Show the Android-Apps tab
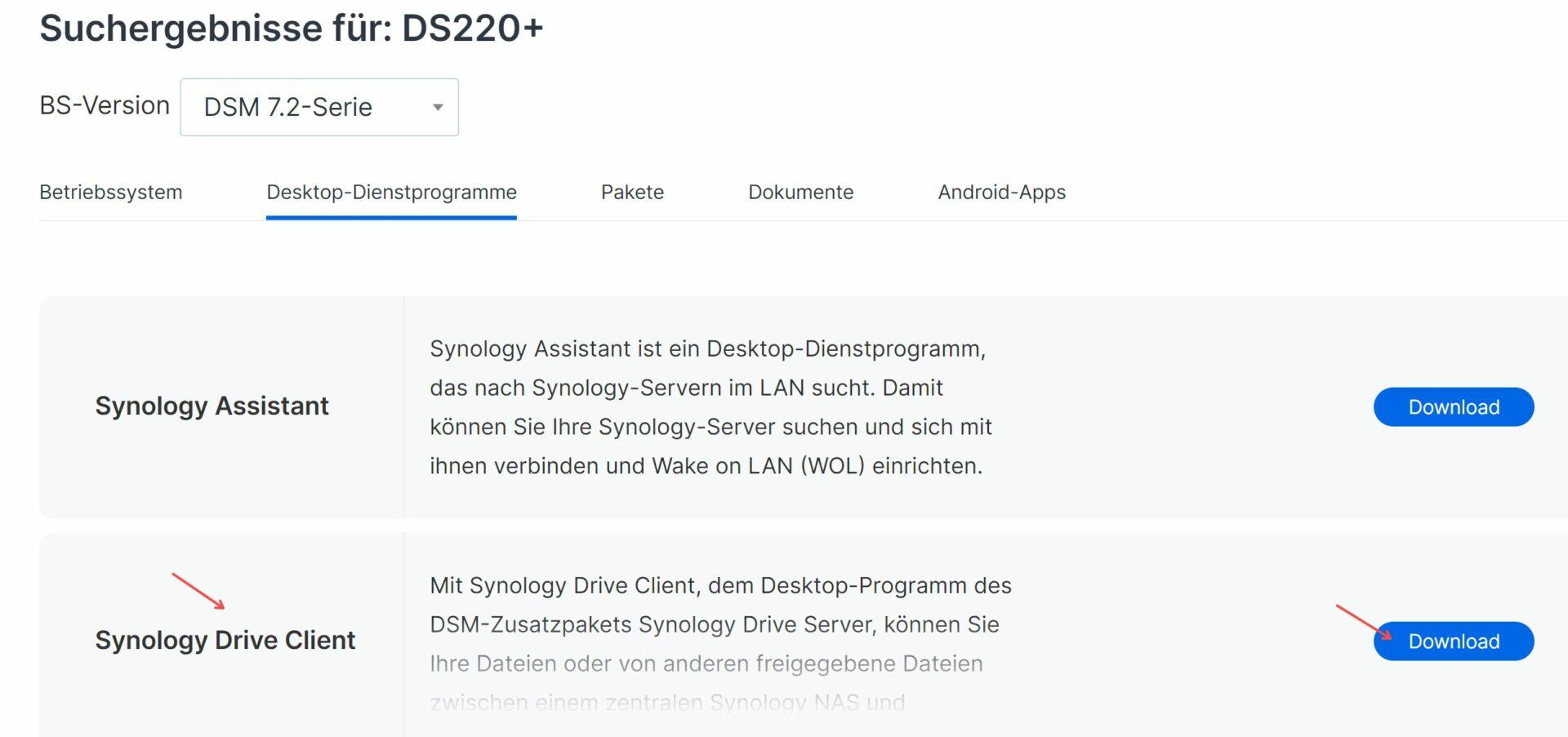 pos(1001,192)
